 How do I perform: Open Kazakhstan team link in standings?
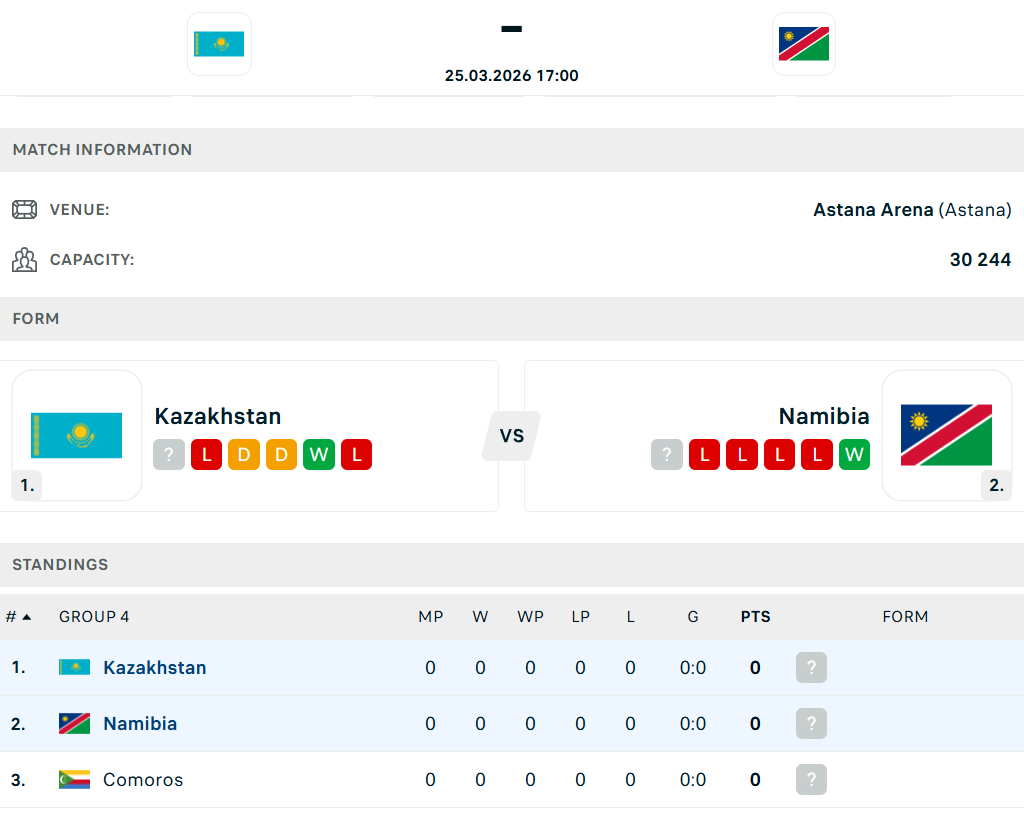coord(155,668)
